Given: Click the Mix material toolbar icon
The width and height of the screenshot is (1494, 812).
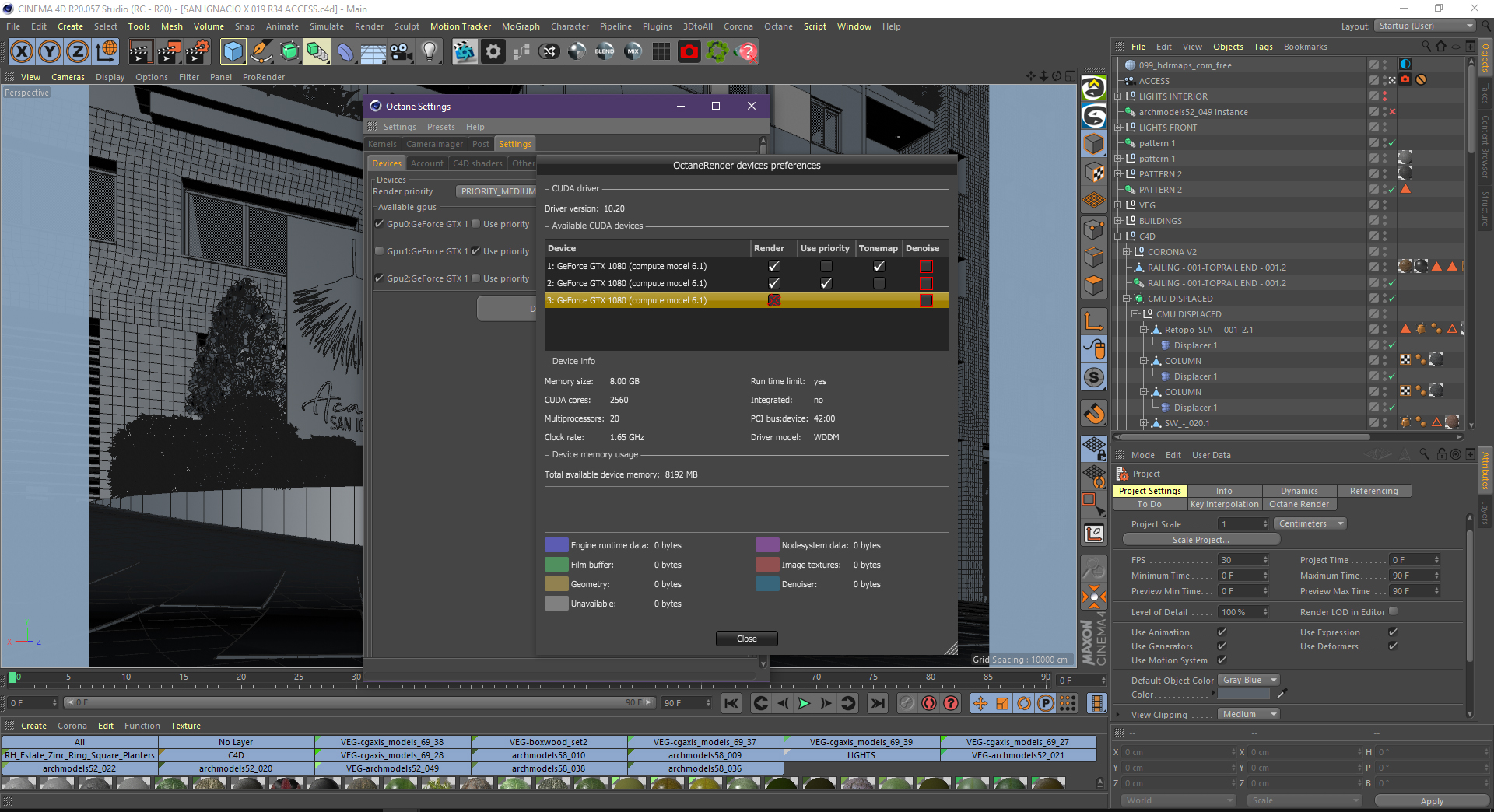Looking at the screenshot, I should coord(633,52).
